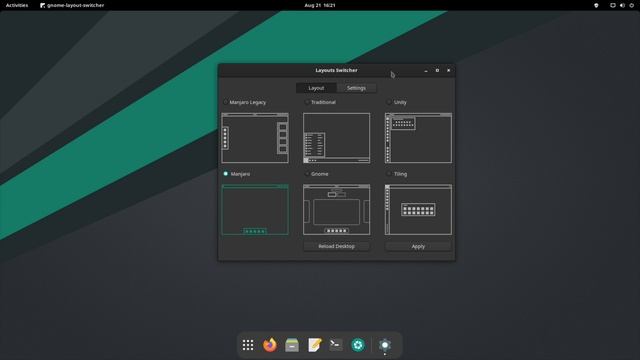Click the shield indicator in top bar
This screenshot has height=360, width=640.
click(596, 5)
